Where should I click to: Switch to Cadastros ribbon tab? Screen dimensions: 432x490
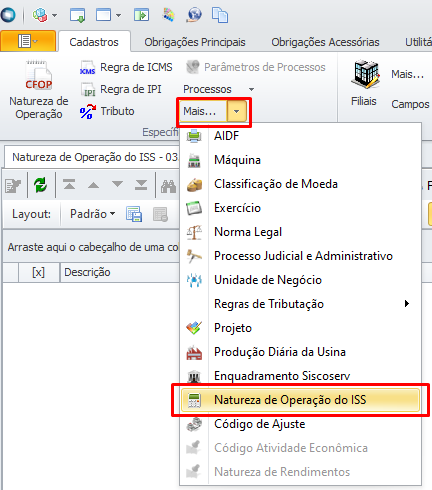[94, 42]
